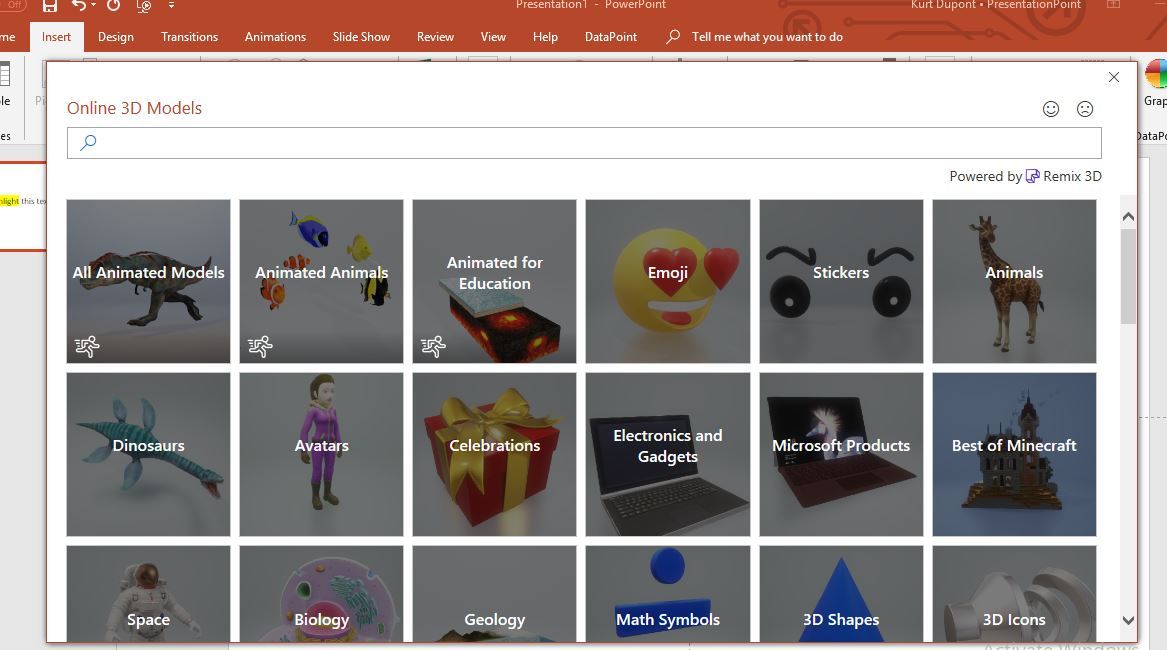1167x650 pixels.
Task: Expand Customize Quick Access Toolbar menu
Action: 171,6
